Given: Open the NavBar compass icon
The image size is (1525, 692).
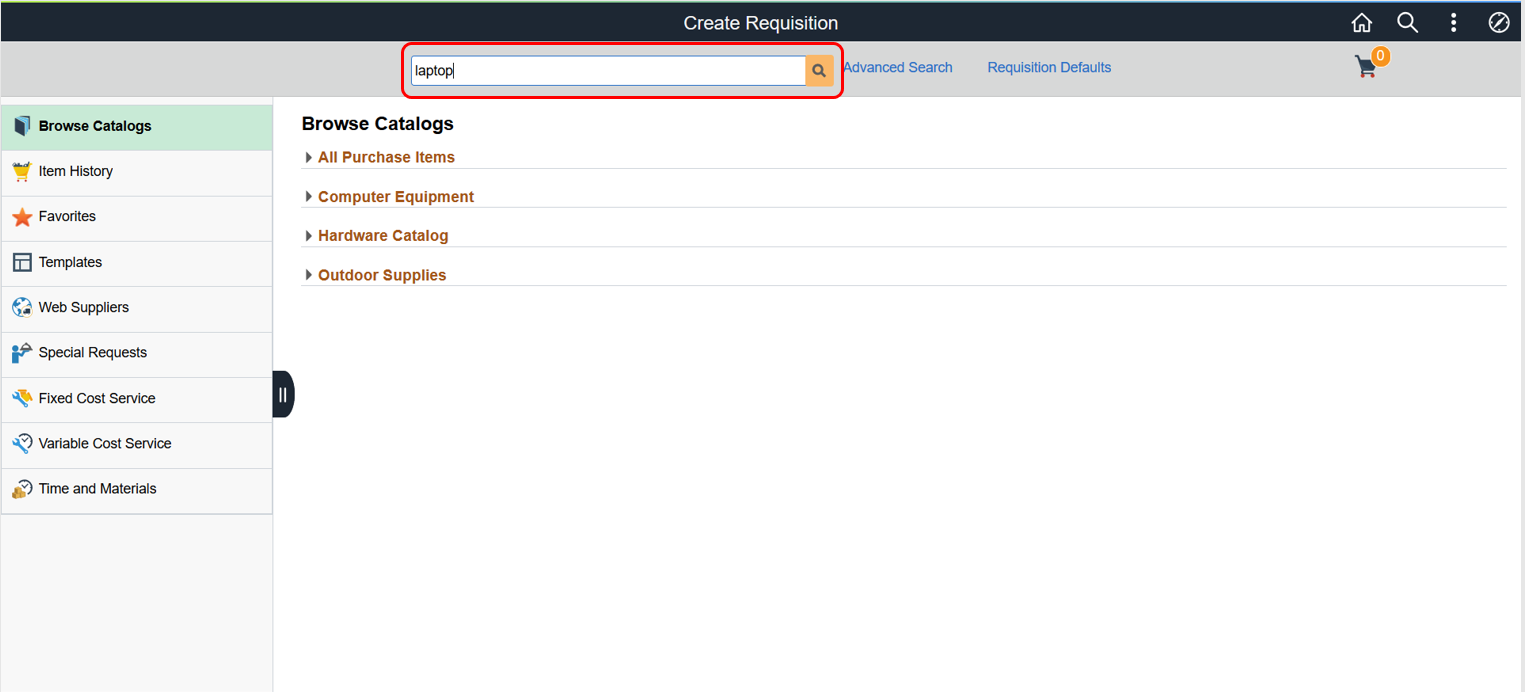Looking at the screenshot, I should (x=1498, y=23).
